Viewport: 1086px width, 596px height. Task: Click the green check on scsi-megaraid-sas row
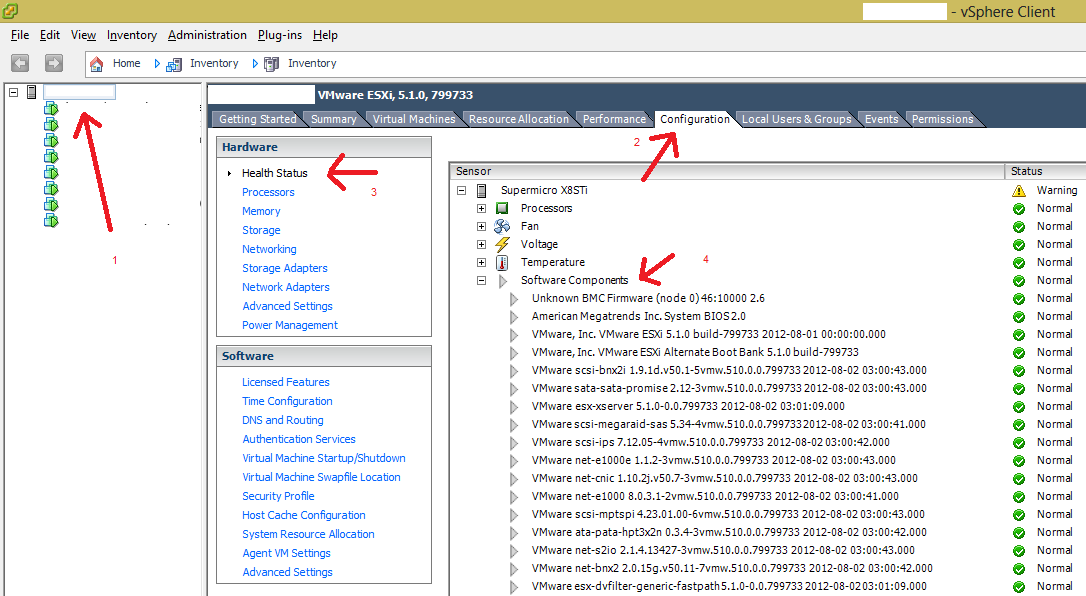1019,424
